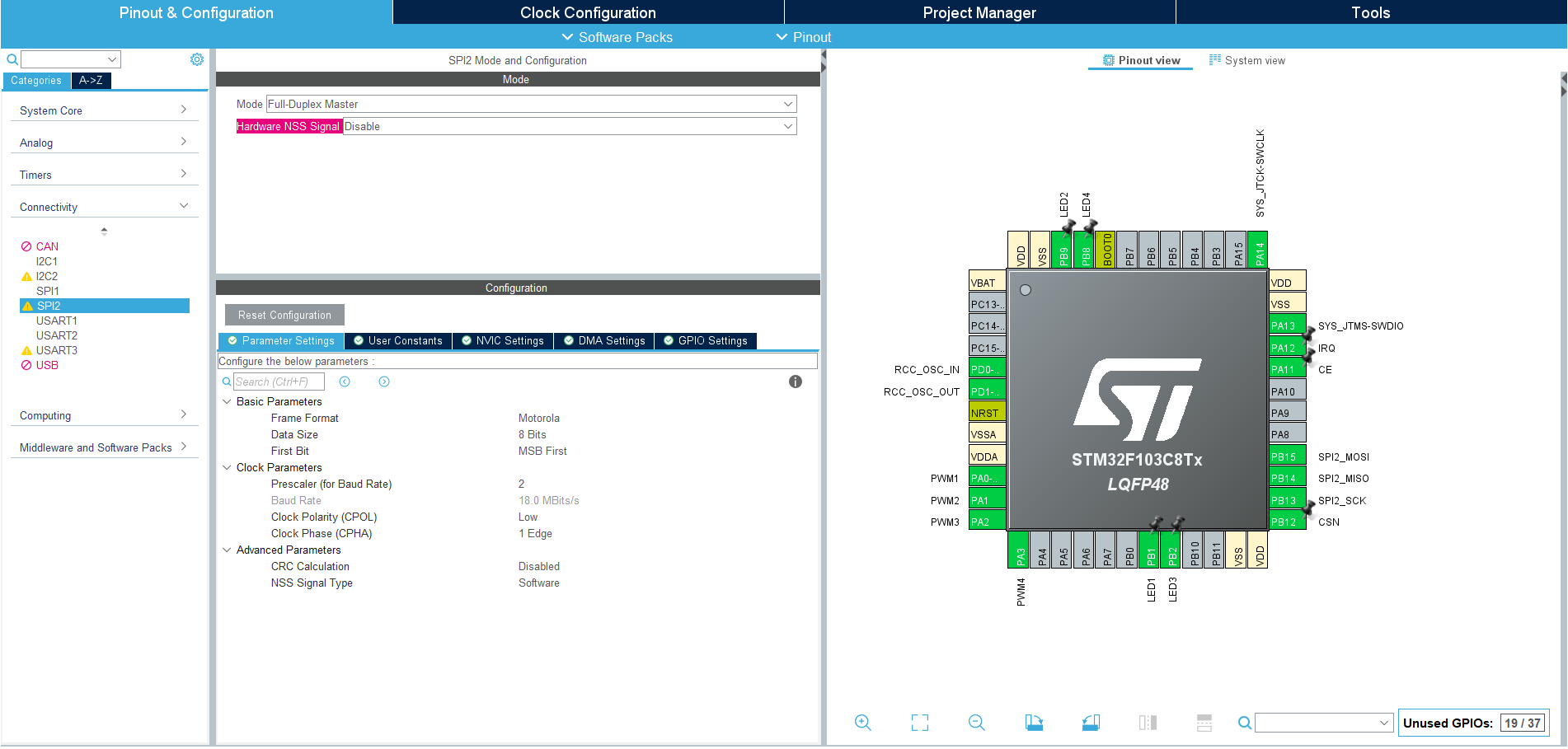Go to previous search result arrow
This screenshot has height=749, width=1568.
click(x=345, y=382)
